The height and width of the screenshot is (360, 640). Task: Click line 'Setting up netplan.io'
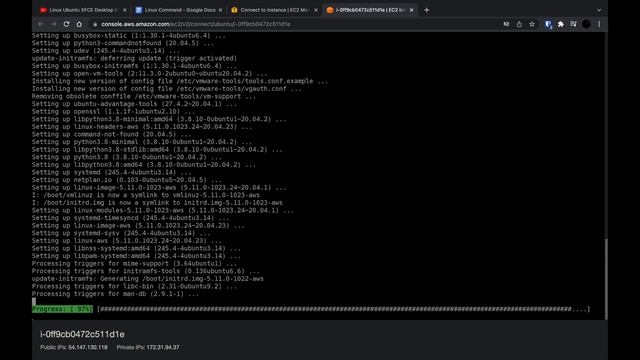point(127,180)
